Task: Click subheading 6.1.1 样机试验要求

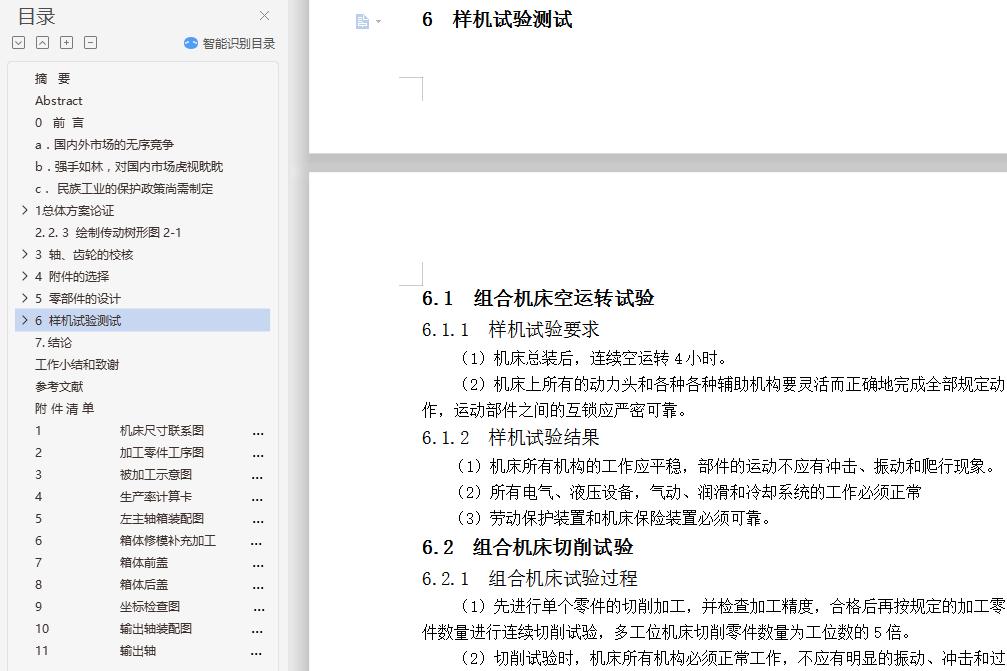Action: coord(511,329)
